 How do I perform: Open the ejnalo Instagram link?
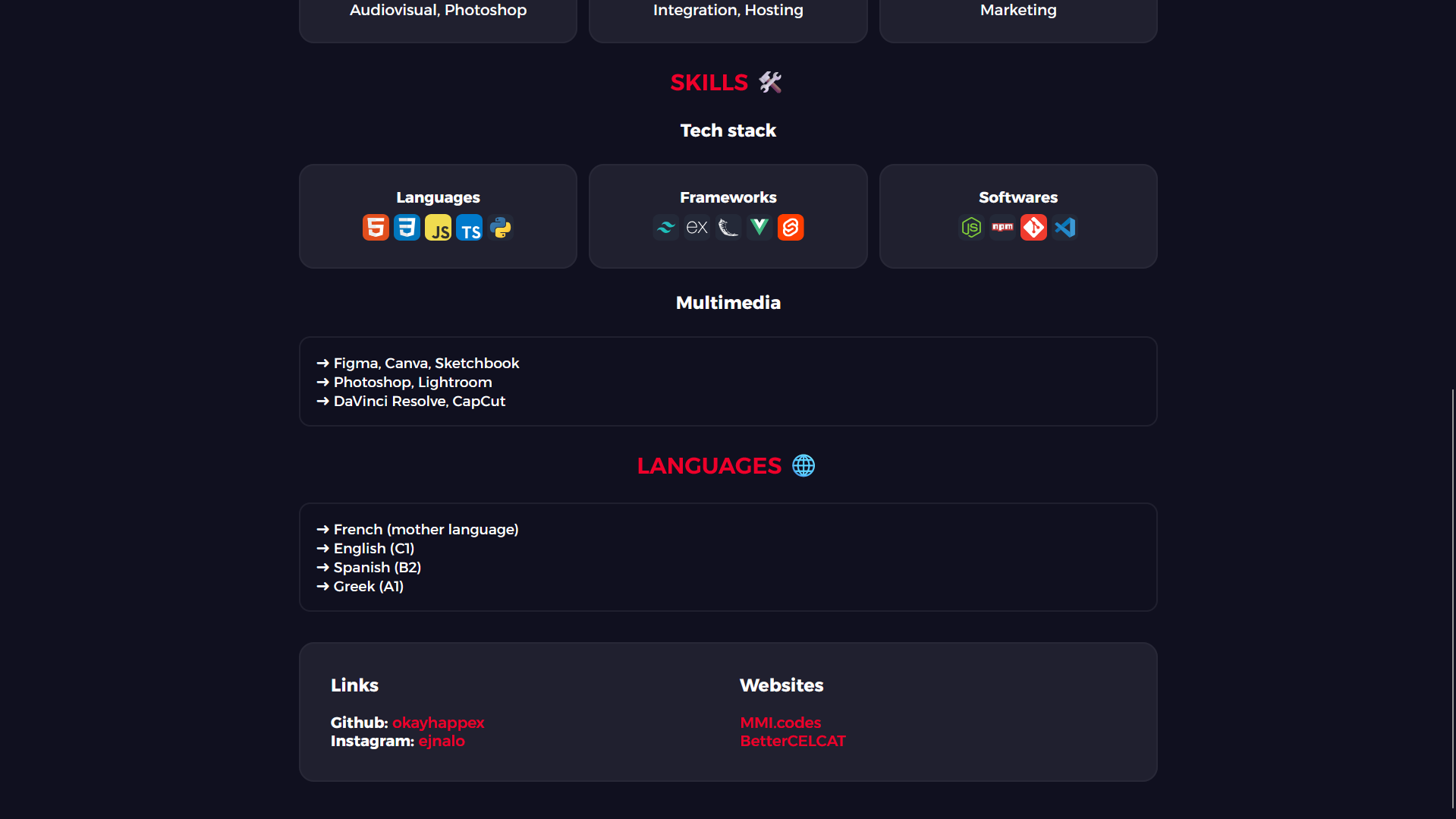coord(441,742)
